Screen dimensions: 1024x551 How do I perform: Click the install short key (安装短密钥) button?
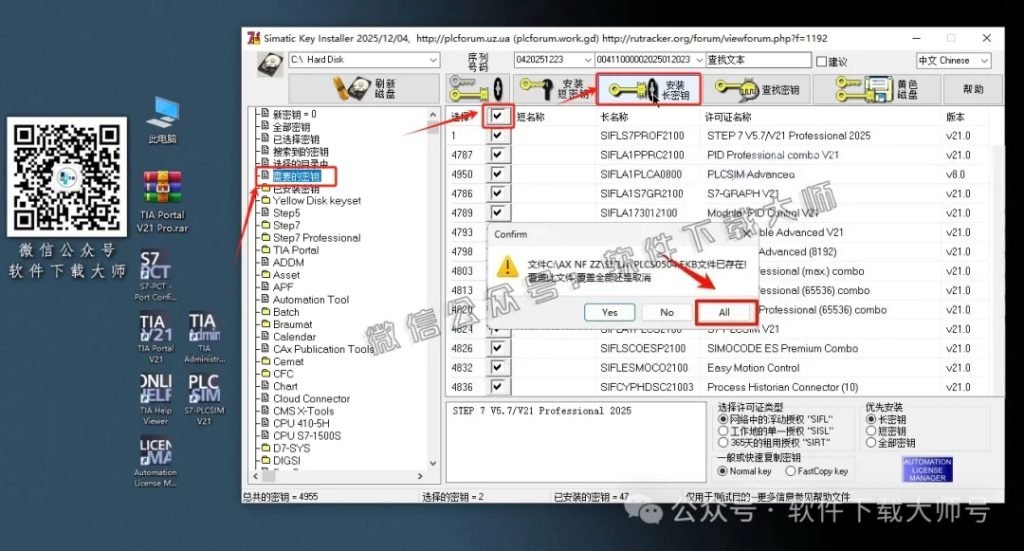coord(554,88)
